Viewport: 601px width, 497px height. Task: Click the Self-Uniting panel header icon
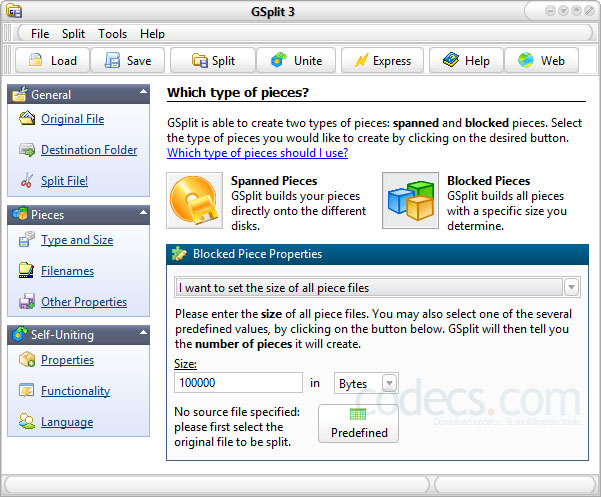click(20, 334)
